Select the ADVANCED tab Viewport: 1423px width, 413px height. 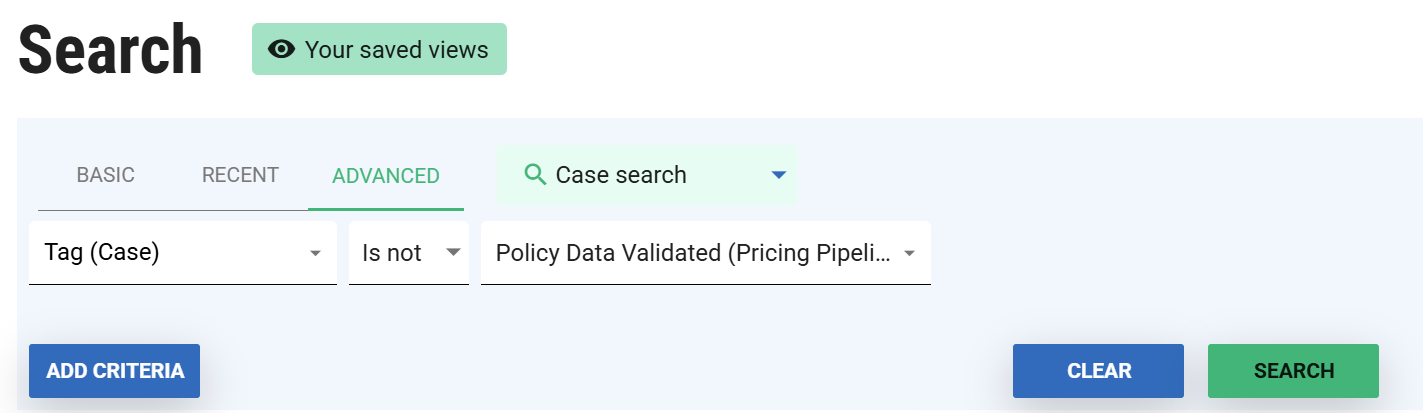385,176
